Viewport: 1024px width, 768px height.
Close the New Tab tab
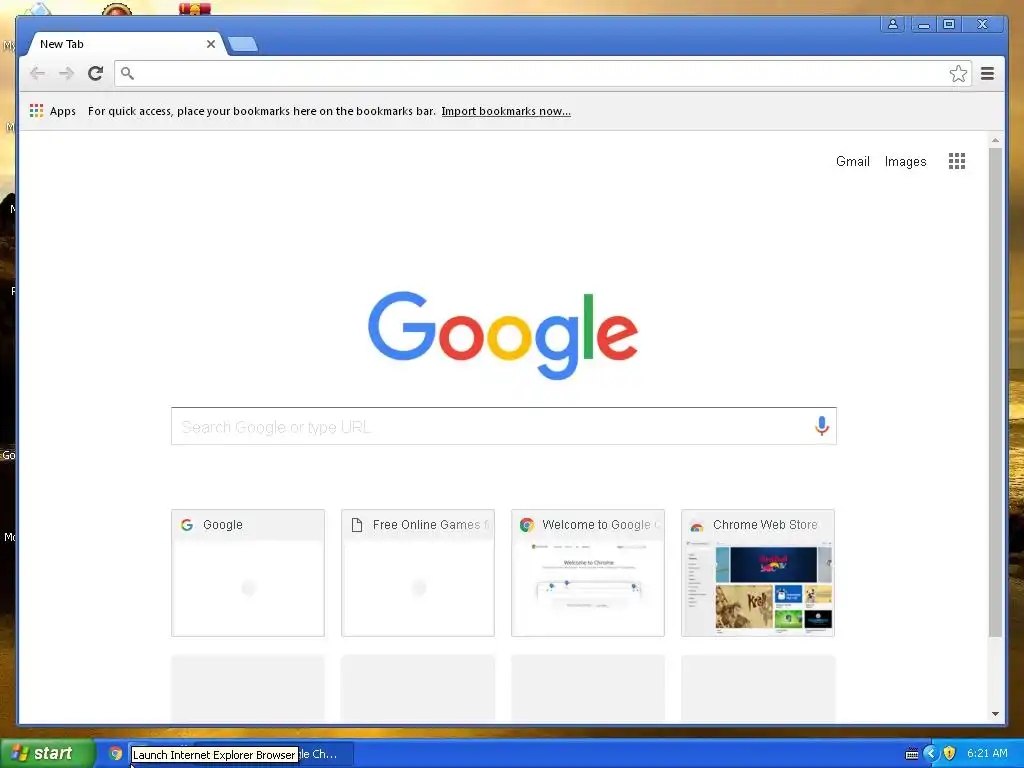click(x=210, y=44)
